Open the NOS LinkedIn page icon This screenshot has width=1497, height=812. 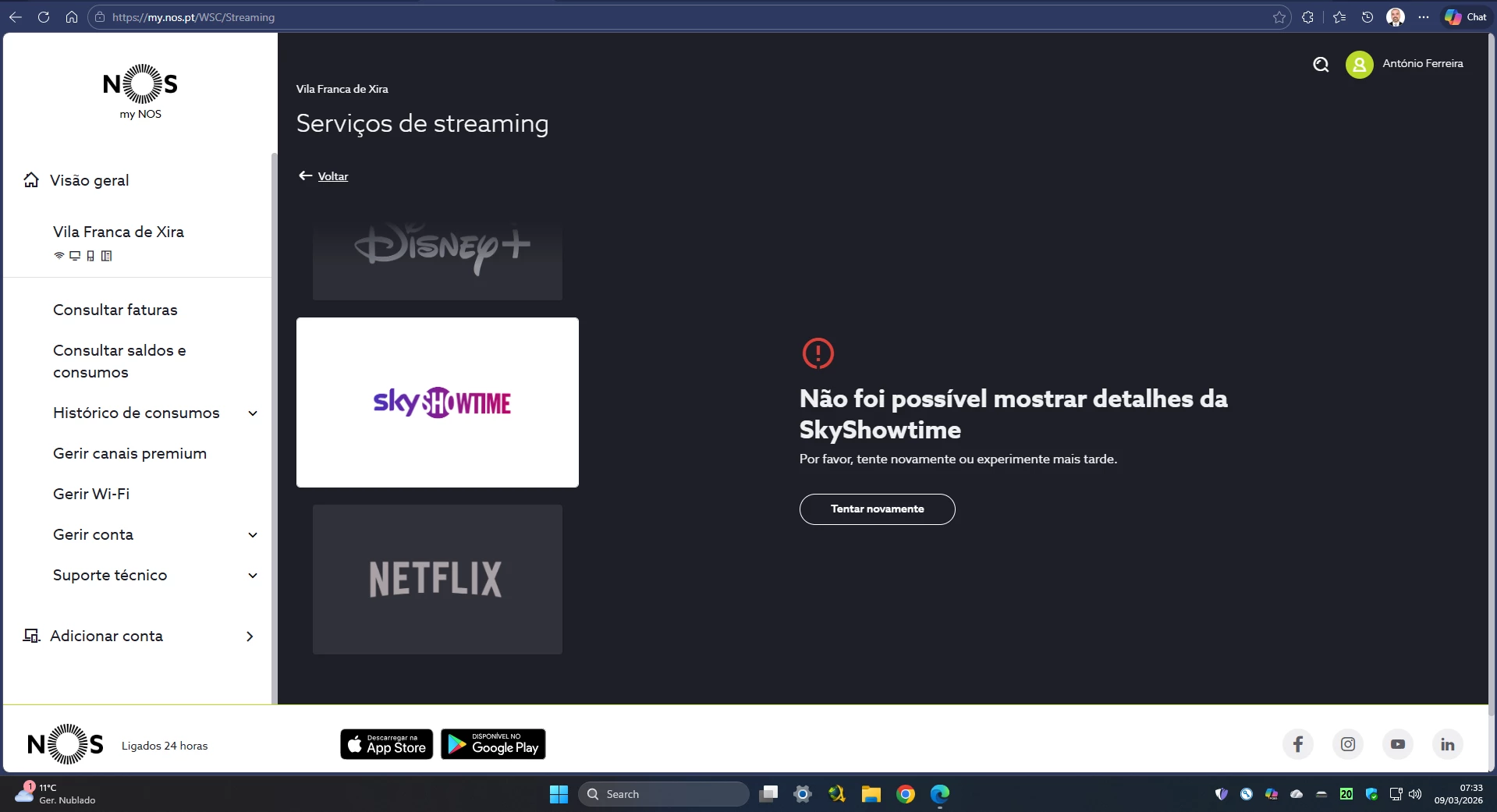[x=1448, y=744]
